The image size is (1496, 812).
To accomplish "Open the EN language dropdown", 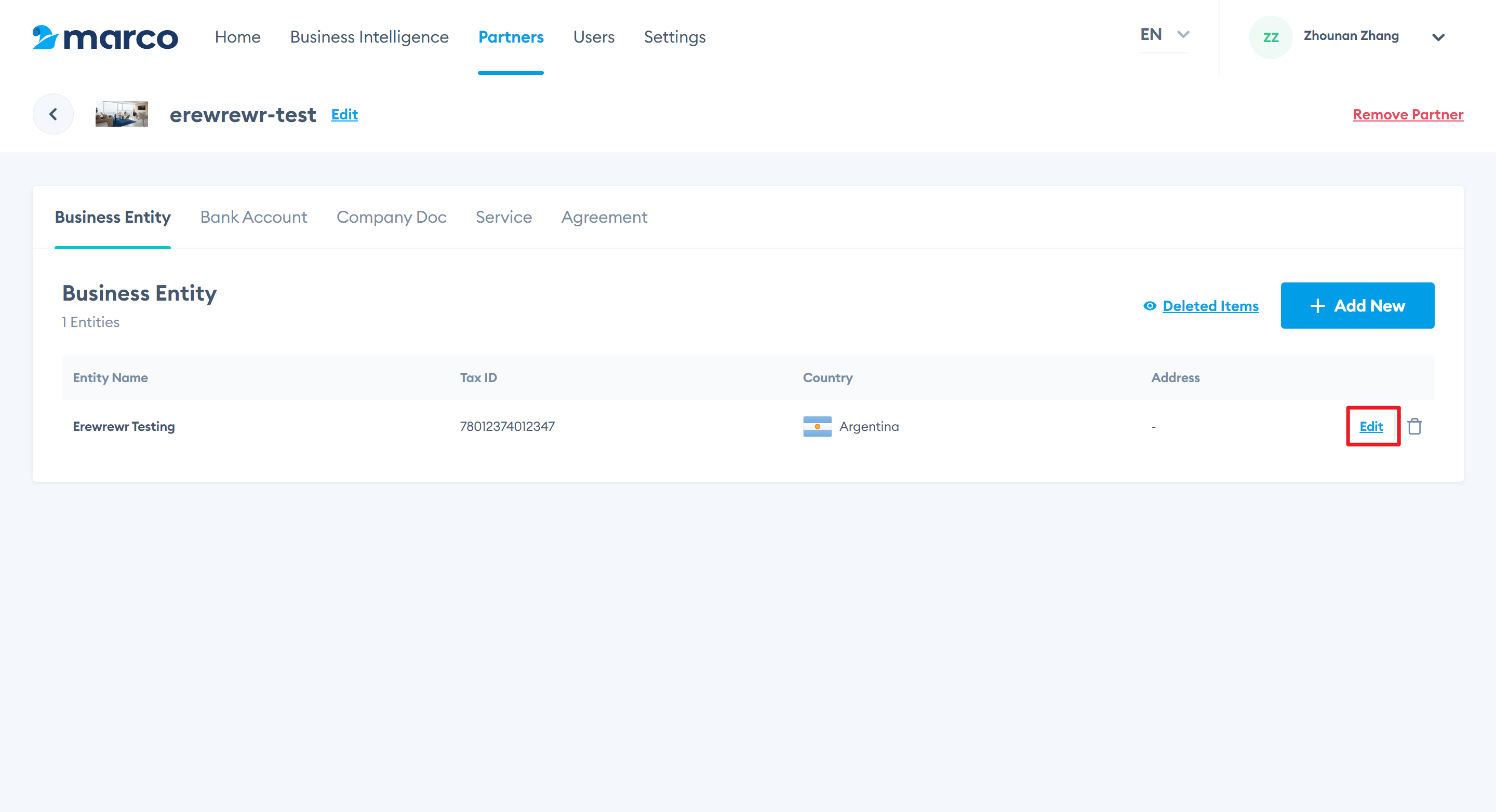I will (x=1165, y=35).
